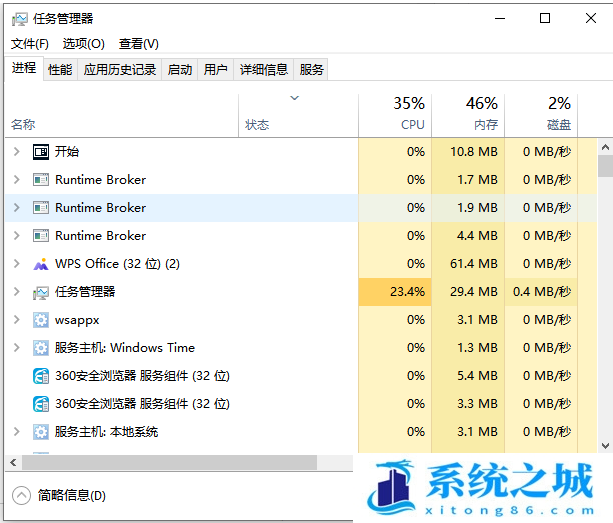Click the 61.4 MB memory value
Viewport: 613px width, 523px height.
click(473, 264)
